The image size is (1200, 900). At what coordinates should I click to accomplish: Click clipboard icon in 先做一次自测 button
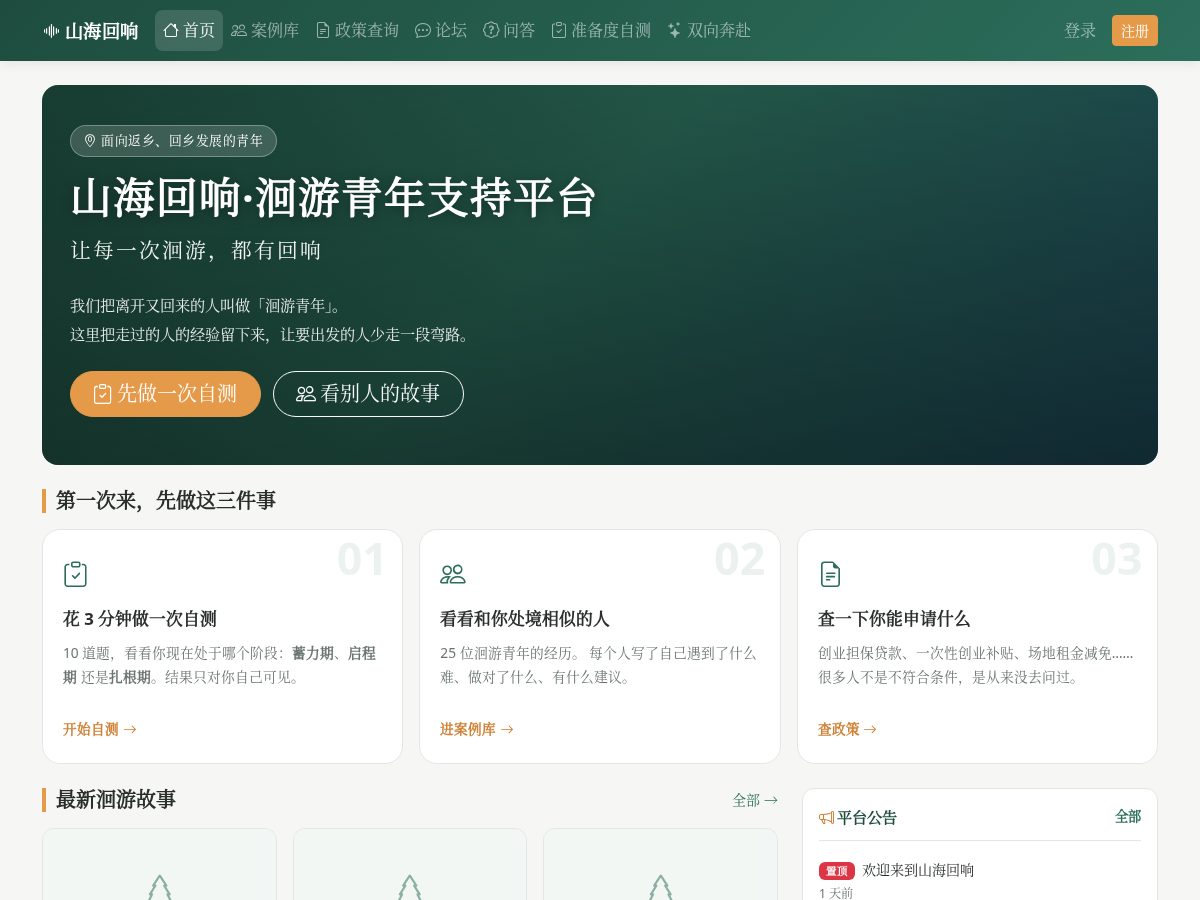(102, 394)
